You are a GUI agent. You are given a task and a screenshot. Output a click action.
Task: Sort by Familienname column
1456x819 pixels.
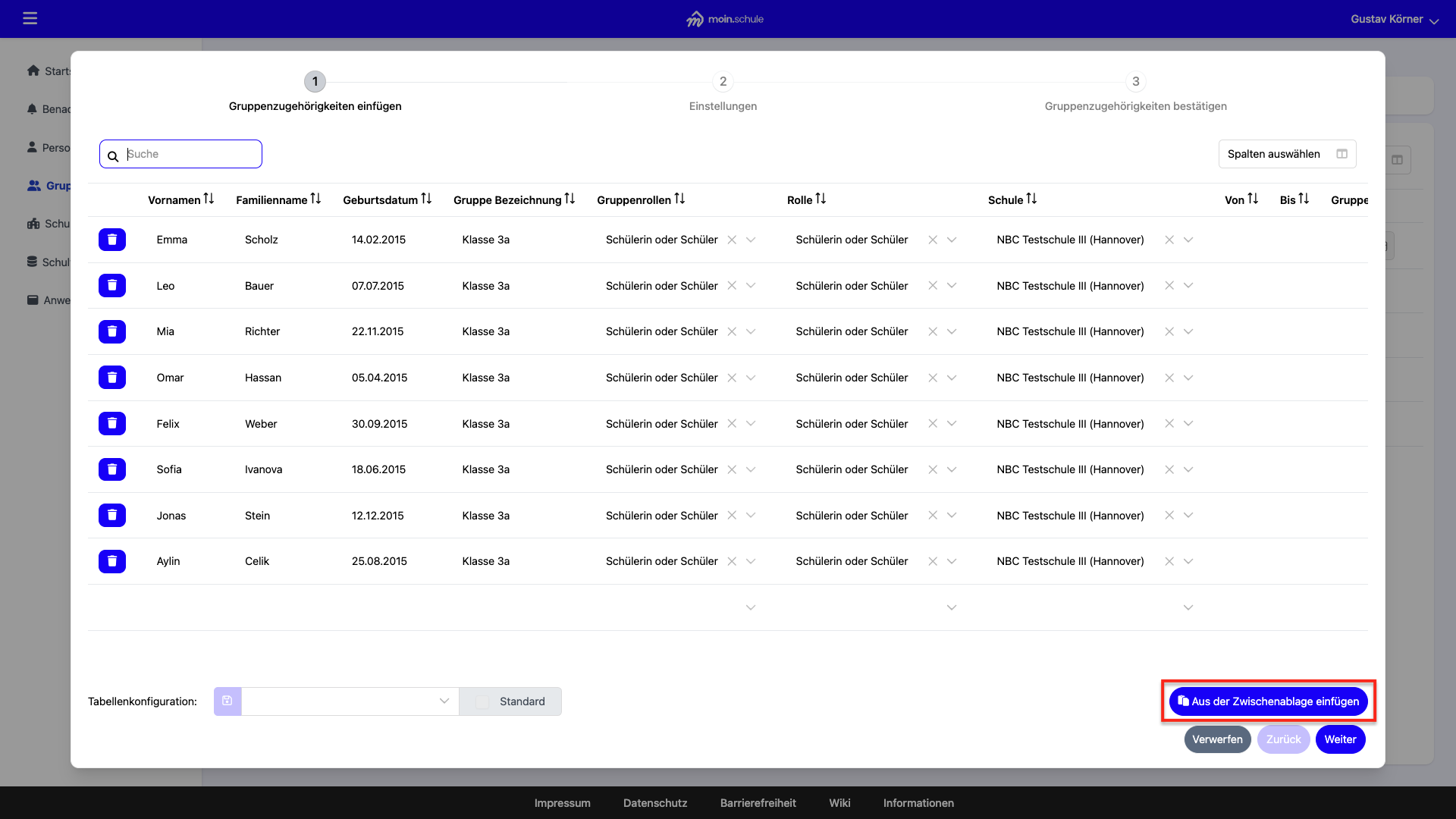tap(315, 199)
